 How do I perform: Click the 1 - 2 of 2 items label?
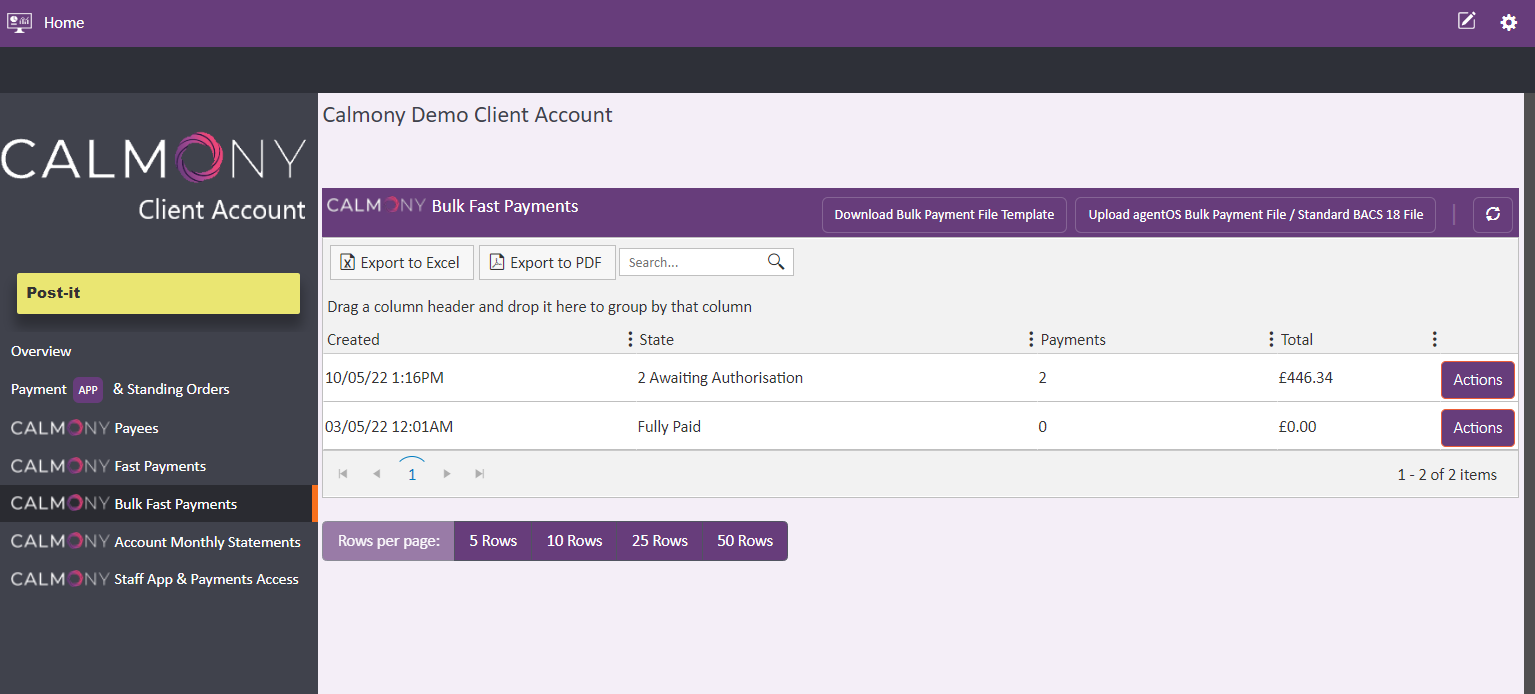[1447, 474]
